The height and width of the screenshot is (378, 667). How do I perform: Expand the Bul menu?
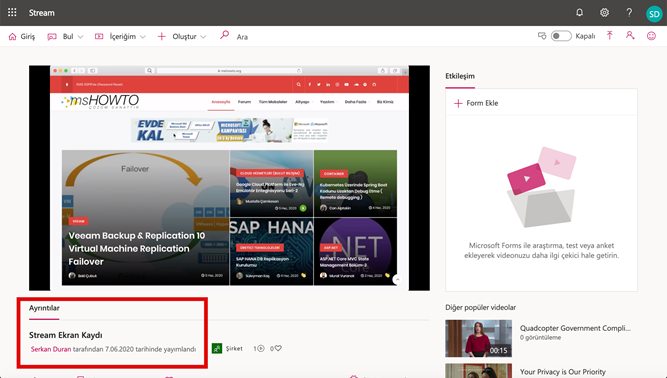coord(65,37)
